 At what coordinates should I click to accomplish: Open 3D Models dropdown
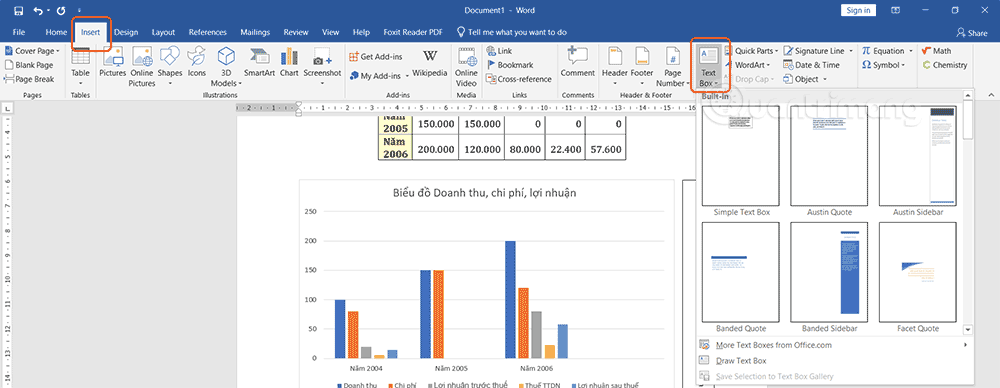tap(226, 66)
